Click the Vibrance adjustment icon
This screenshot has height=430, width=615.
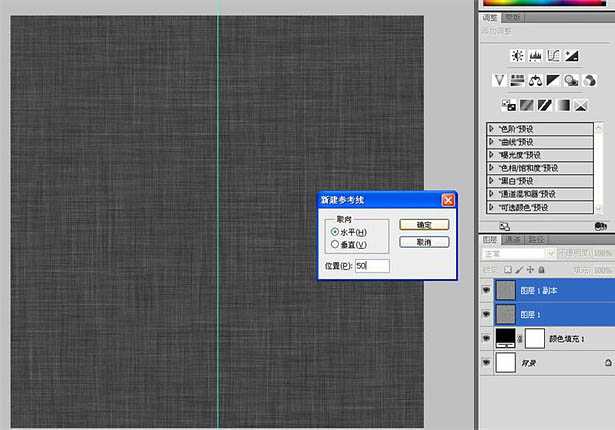(500, 80)
